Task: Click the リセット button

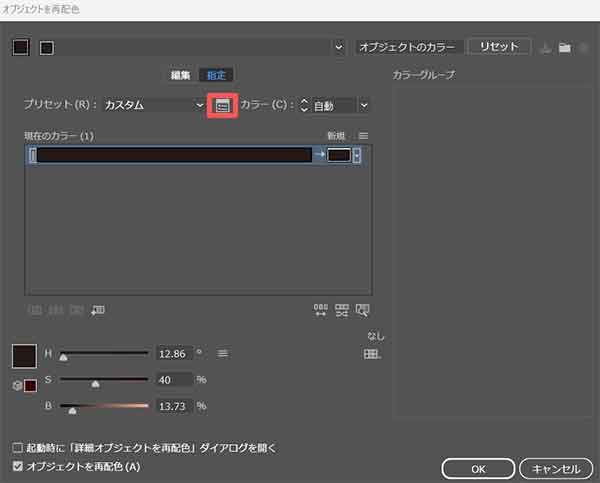Action: (x=499, y=47)
